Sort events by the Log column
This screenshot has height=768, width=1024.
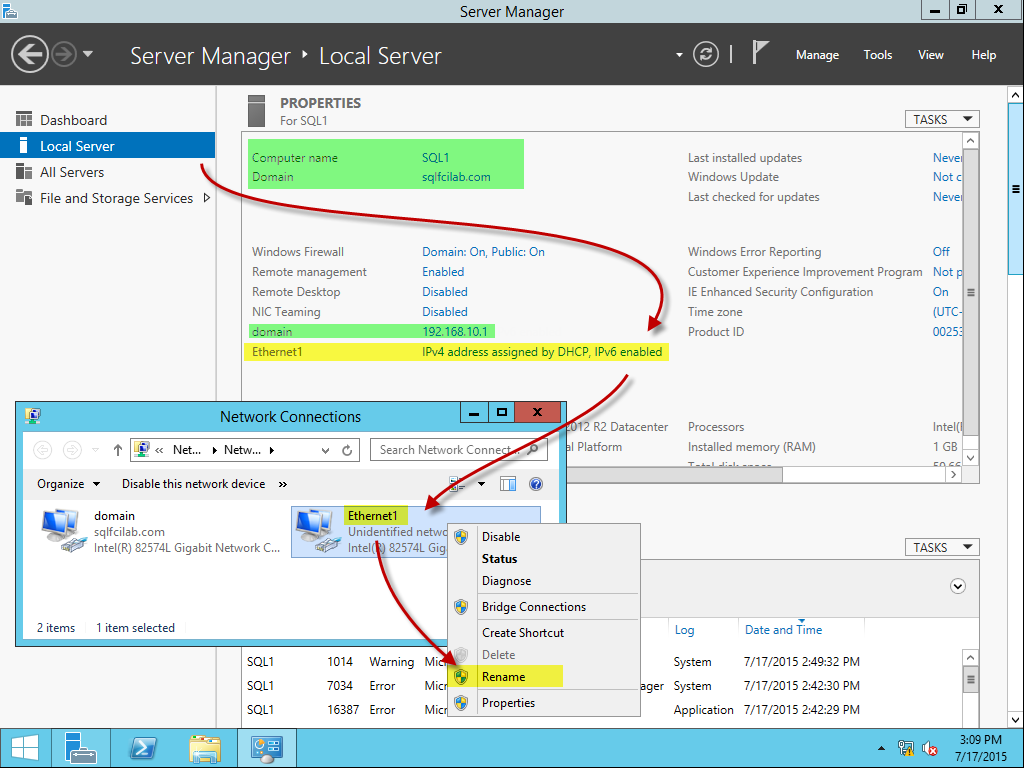click(x=684, y=630)
